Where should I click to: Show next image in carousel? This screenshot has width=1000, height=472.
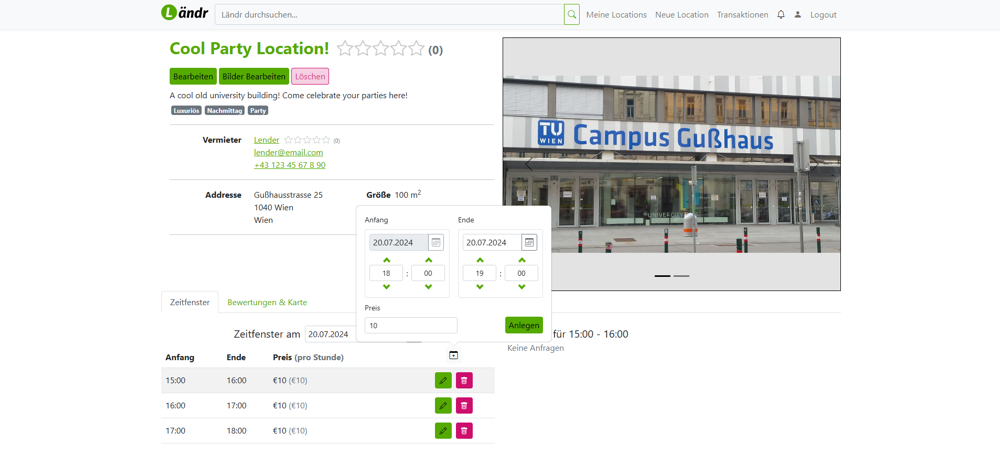tap(814, 165)
